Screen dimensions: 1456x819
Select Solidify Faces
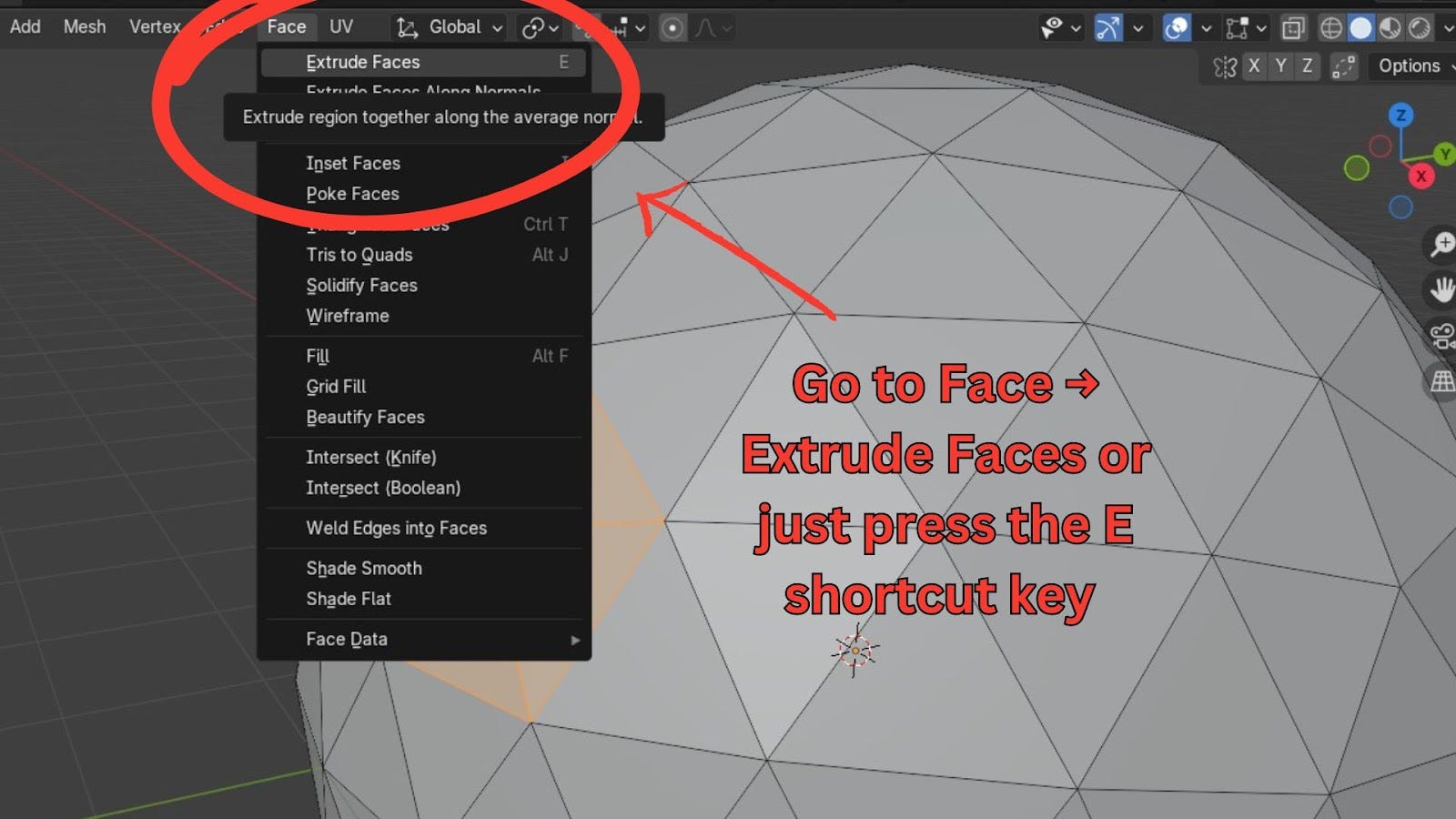coord(424,285)
